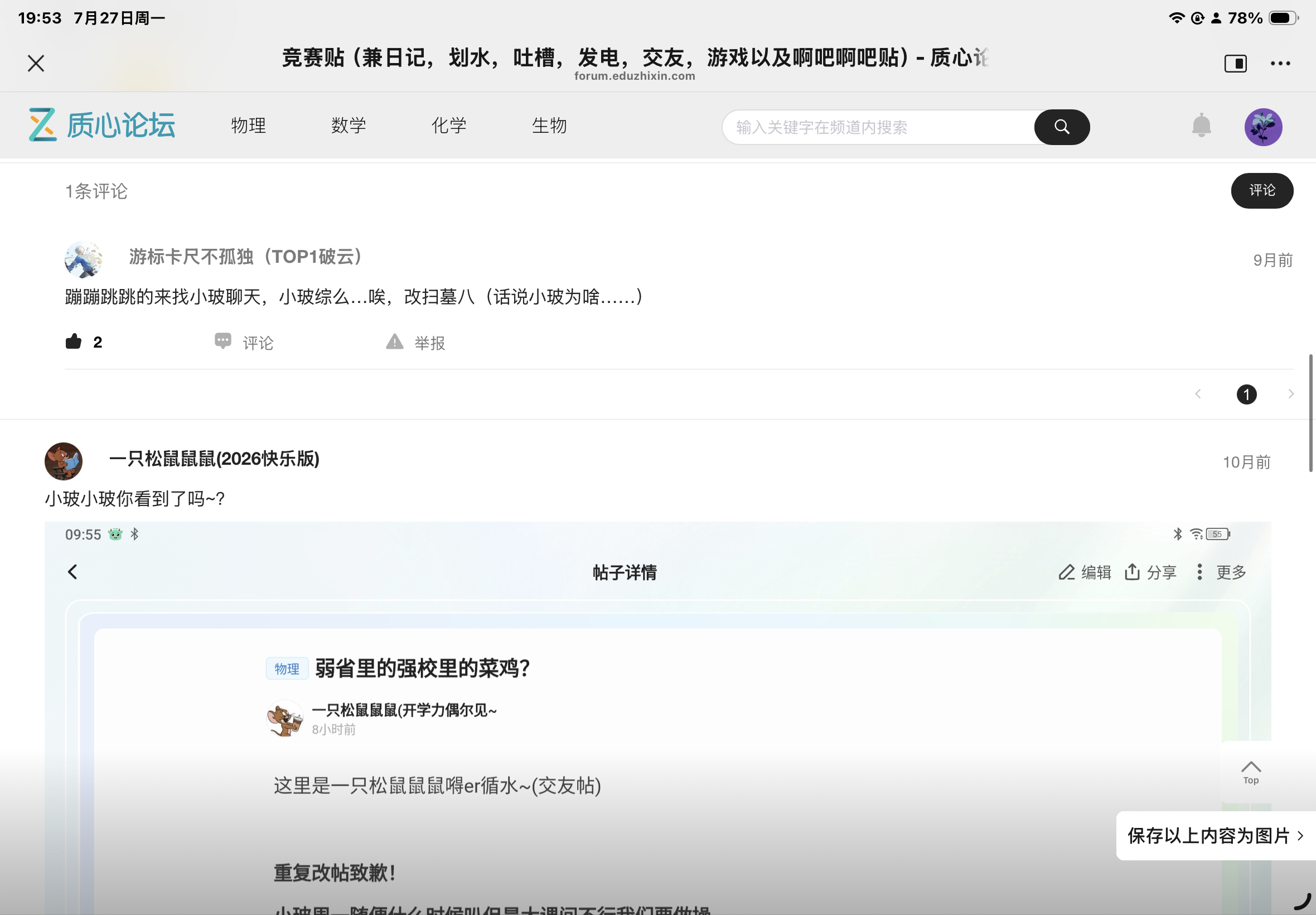Go to next comments page arrow
Image resolution: width=1316 pixels, height=915 pixels.
[1290, 394]
